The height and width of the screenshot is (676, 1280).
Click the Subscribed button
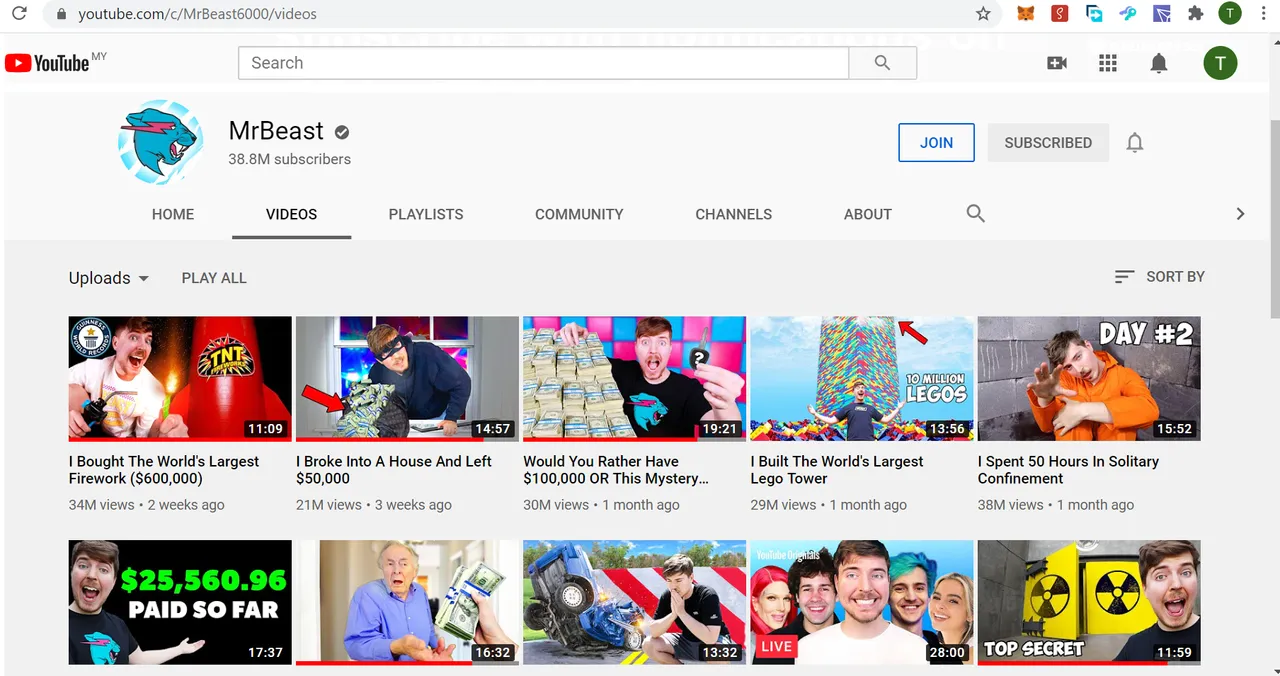pyautogui.click(x=1048, y=143)
